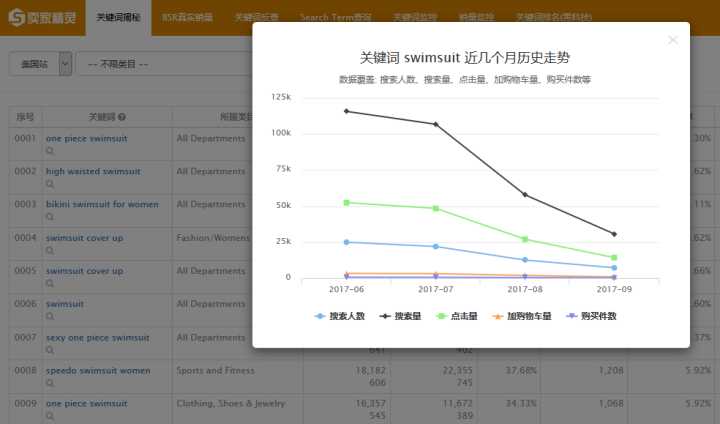The width and height of the screenshot is (720, 424).
Task: Click search icon in row 0009
Action: click(x=50, y=416)
